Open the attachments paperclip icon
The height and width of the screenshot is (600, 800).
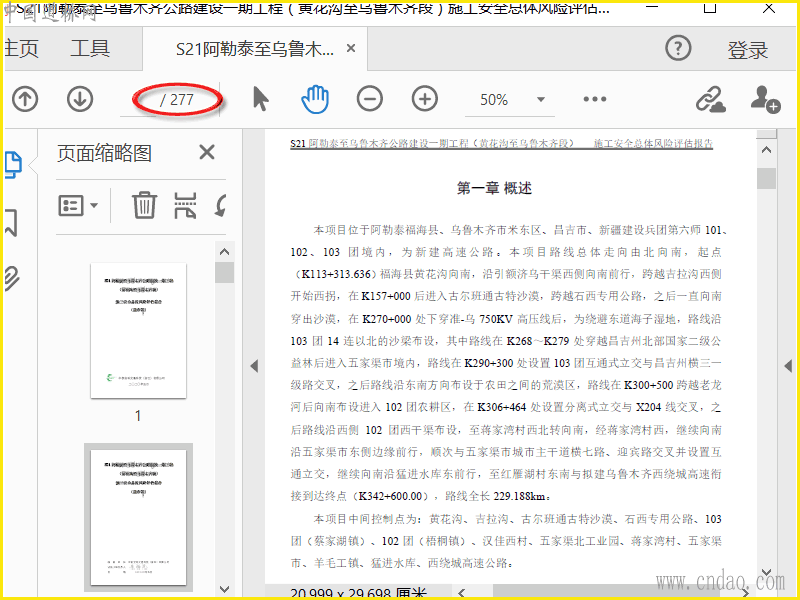[12, 278]
